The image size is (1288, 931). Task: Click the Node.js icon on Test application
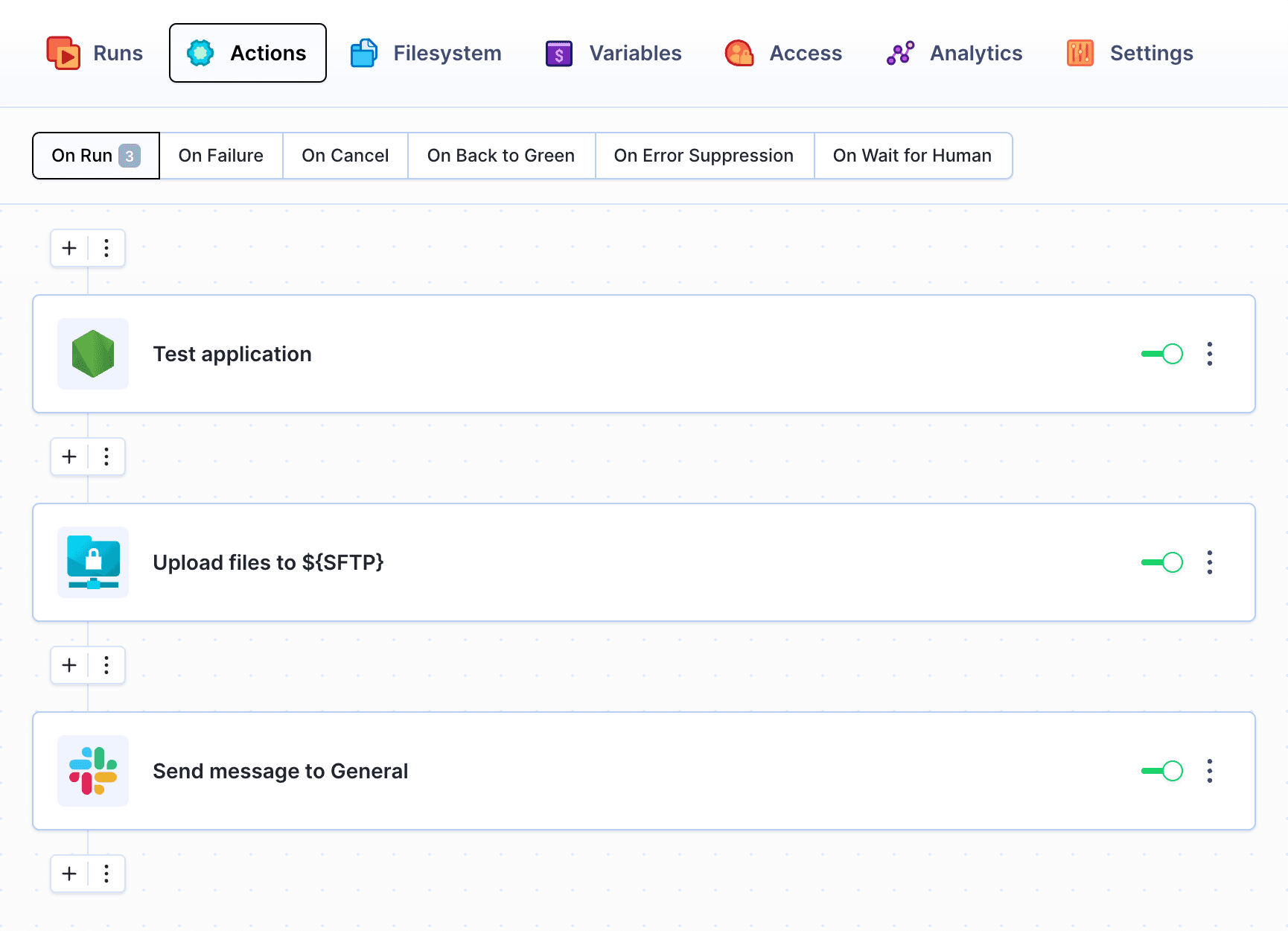[93, 354]
